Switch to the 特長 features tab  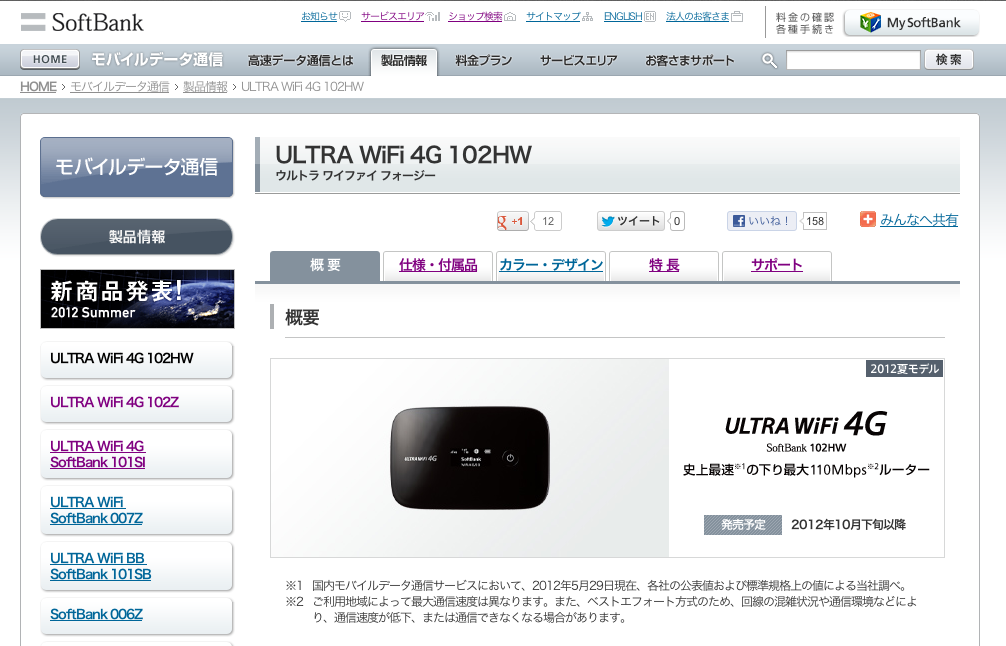664,266
